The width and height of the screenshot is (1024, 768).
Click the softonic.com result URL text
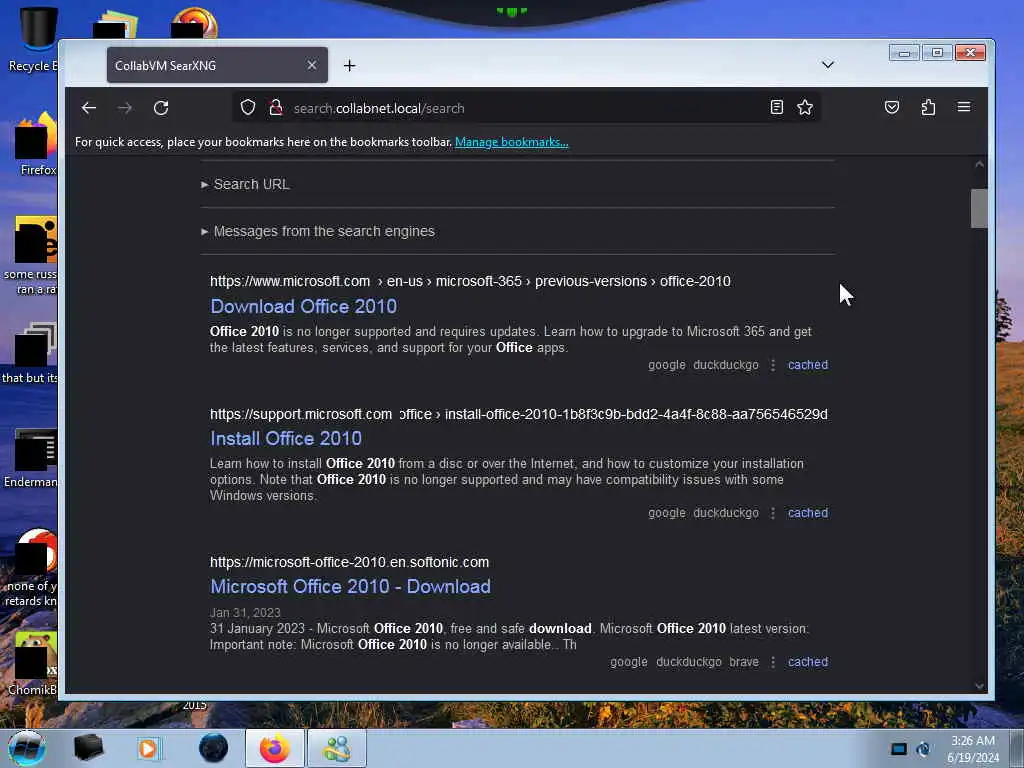[x=349, y=562]
